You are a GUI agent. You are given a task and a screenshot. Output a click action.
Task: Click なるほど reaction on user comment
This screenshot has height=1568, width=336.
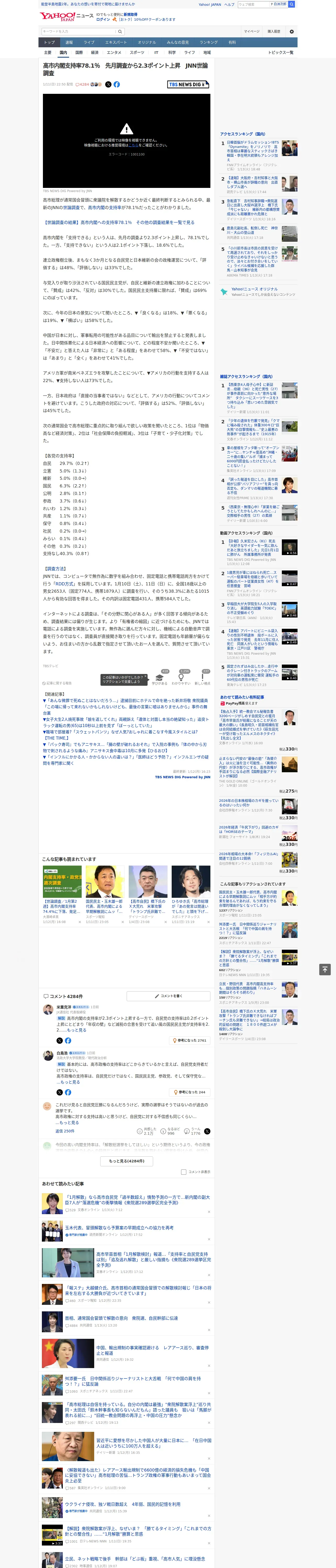[x=170, y=1131]
